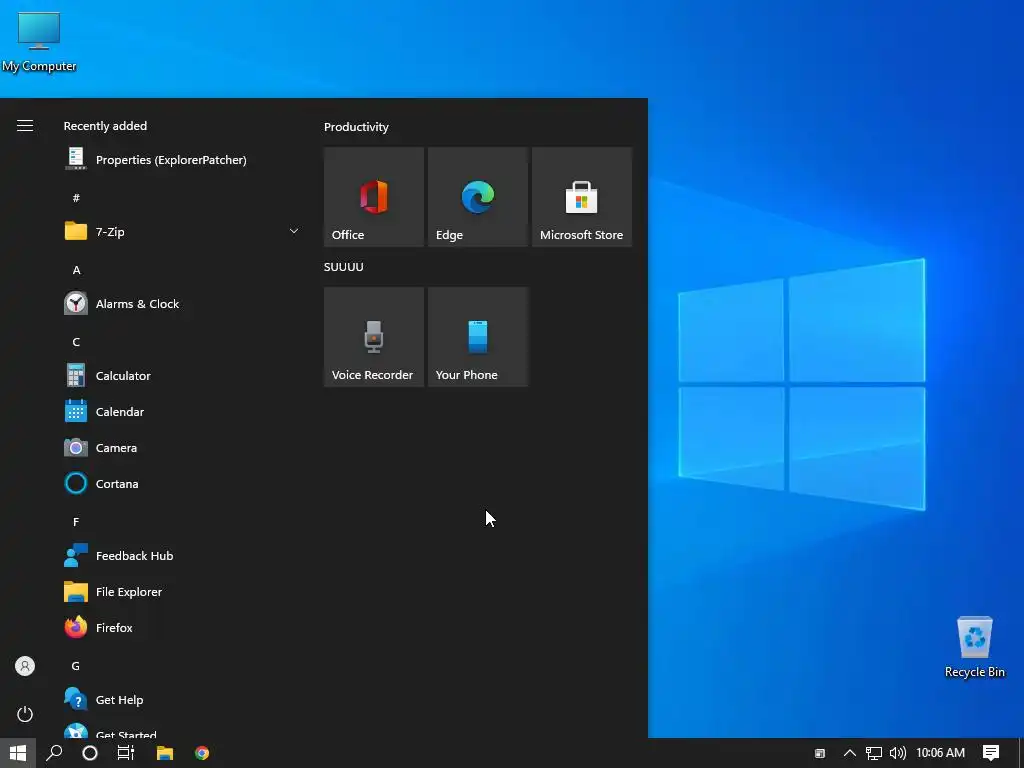
Task: Open the 7-Zip folder entry
Action: coord(182,231)
